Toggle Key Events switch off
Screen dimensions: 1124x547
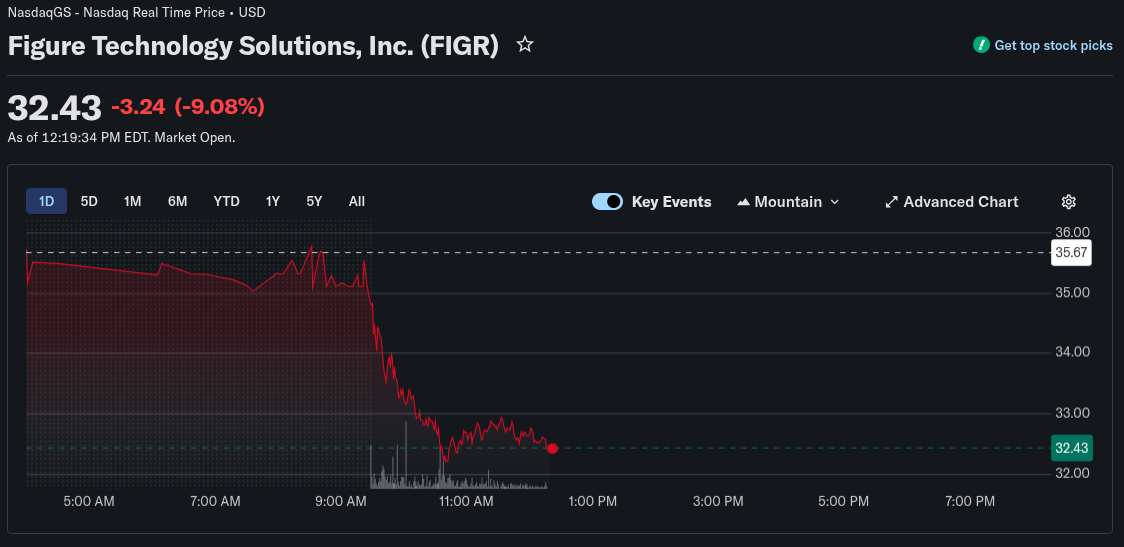[607, 201]
